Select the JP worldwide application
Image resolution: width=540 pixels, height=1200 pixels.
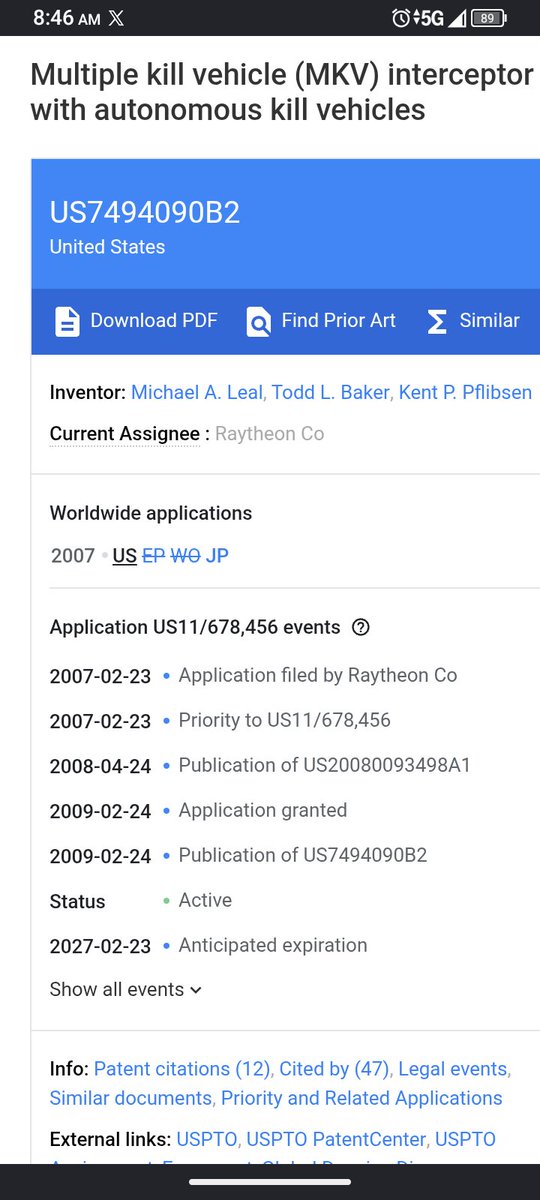[217, 556]
